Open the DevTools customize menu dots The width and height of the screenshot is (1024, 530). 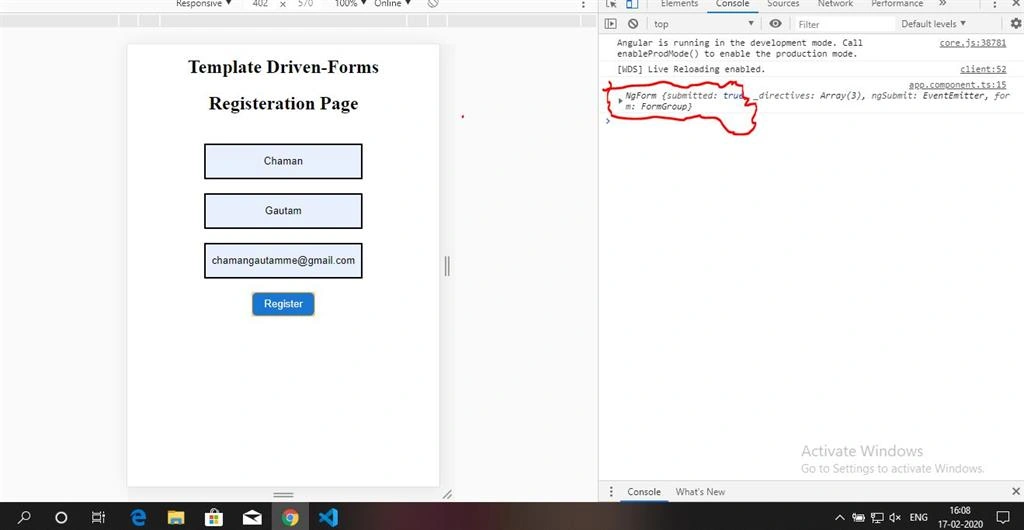tap(995, 4)
